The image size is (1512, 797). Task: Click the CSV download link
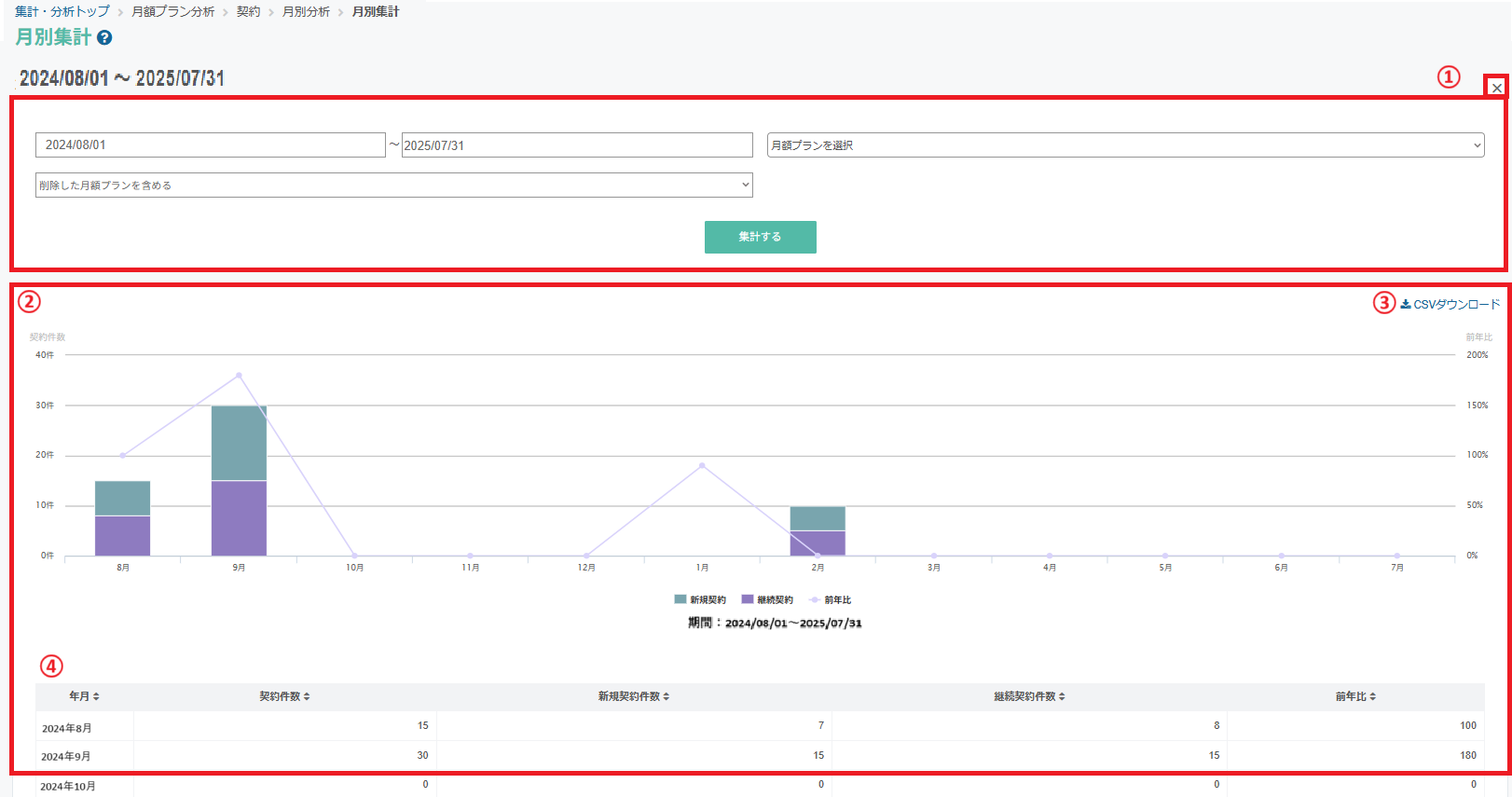[x=1450, y=304]
